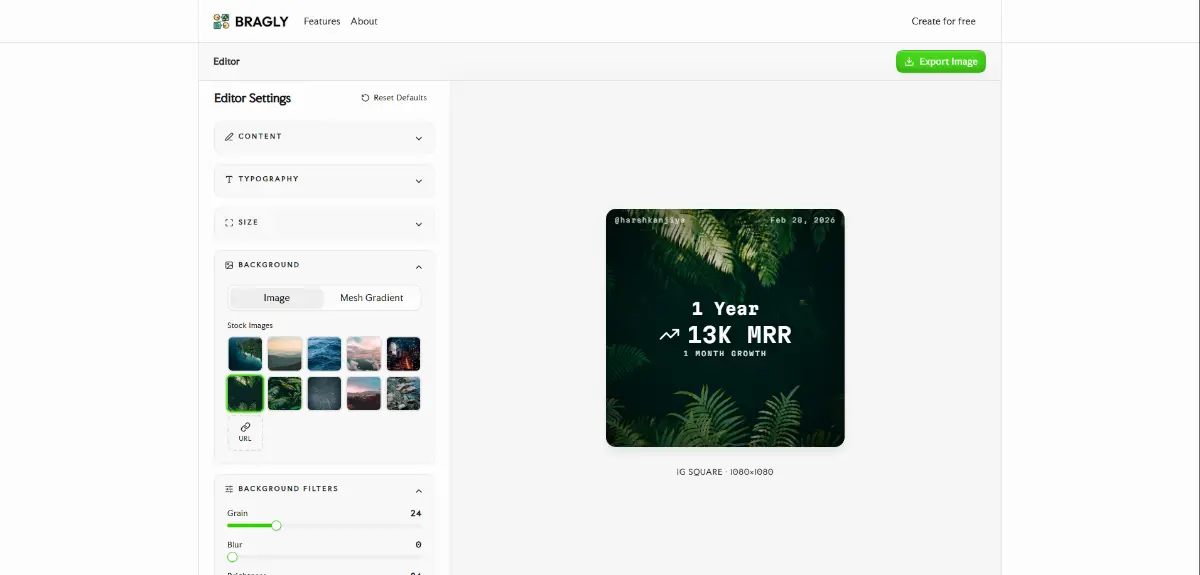The width and height of the screenshot is (1200, 575).
Task: Click the Grain slider handle
Action: point(277,526)
